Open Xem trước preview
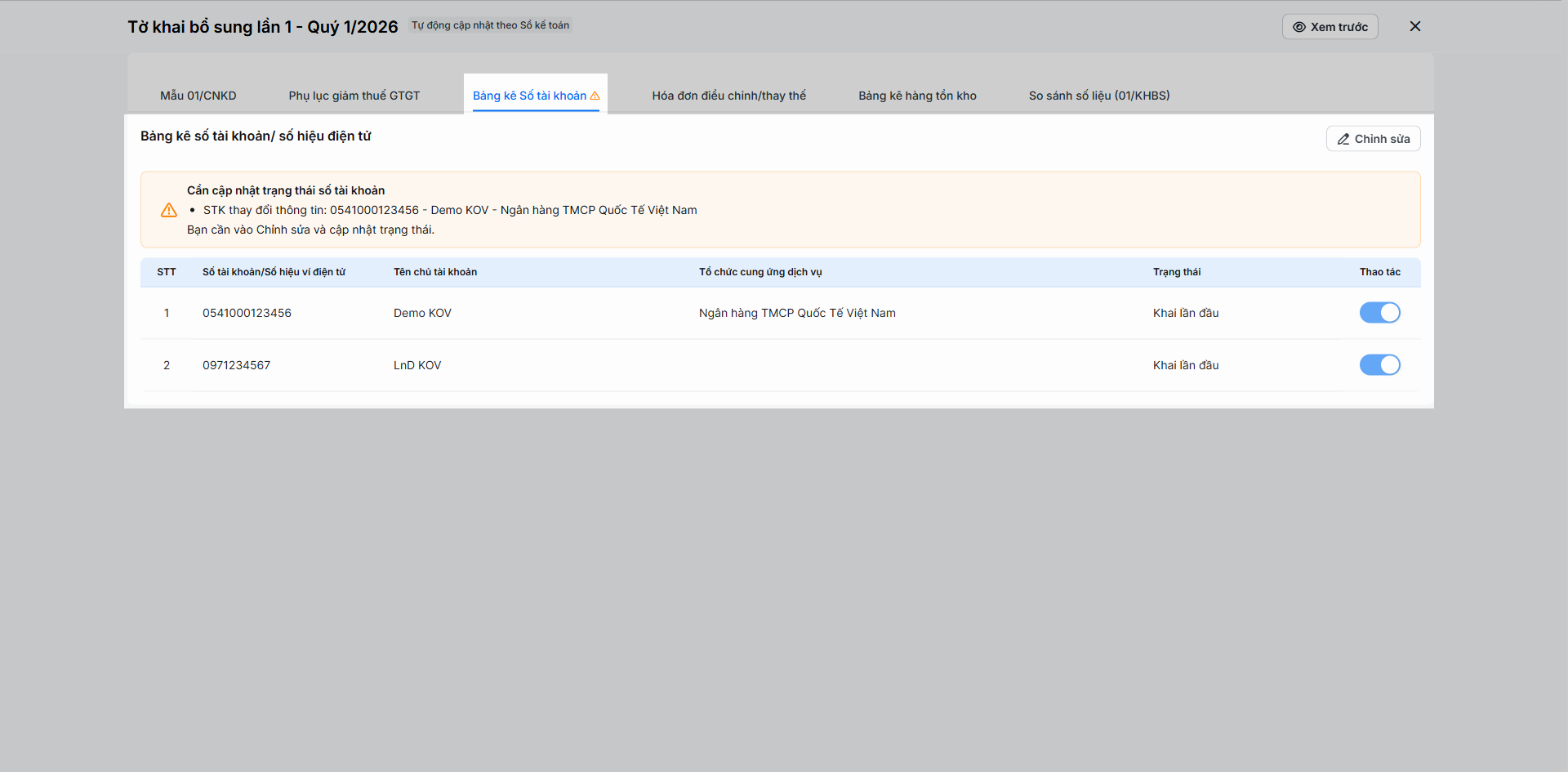The height and width of the screenshot is (772, 1568). pos(1330,27)
